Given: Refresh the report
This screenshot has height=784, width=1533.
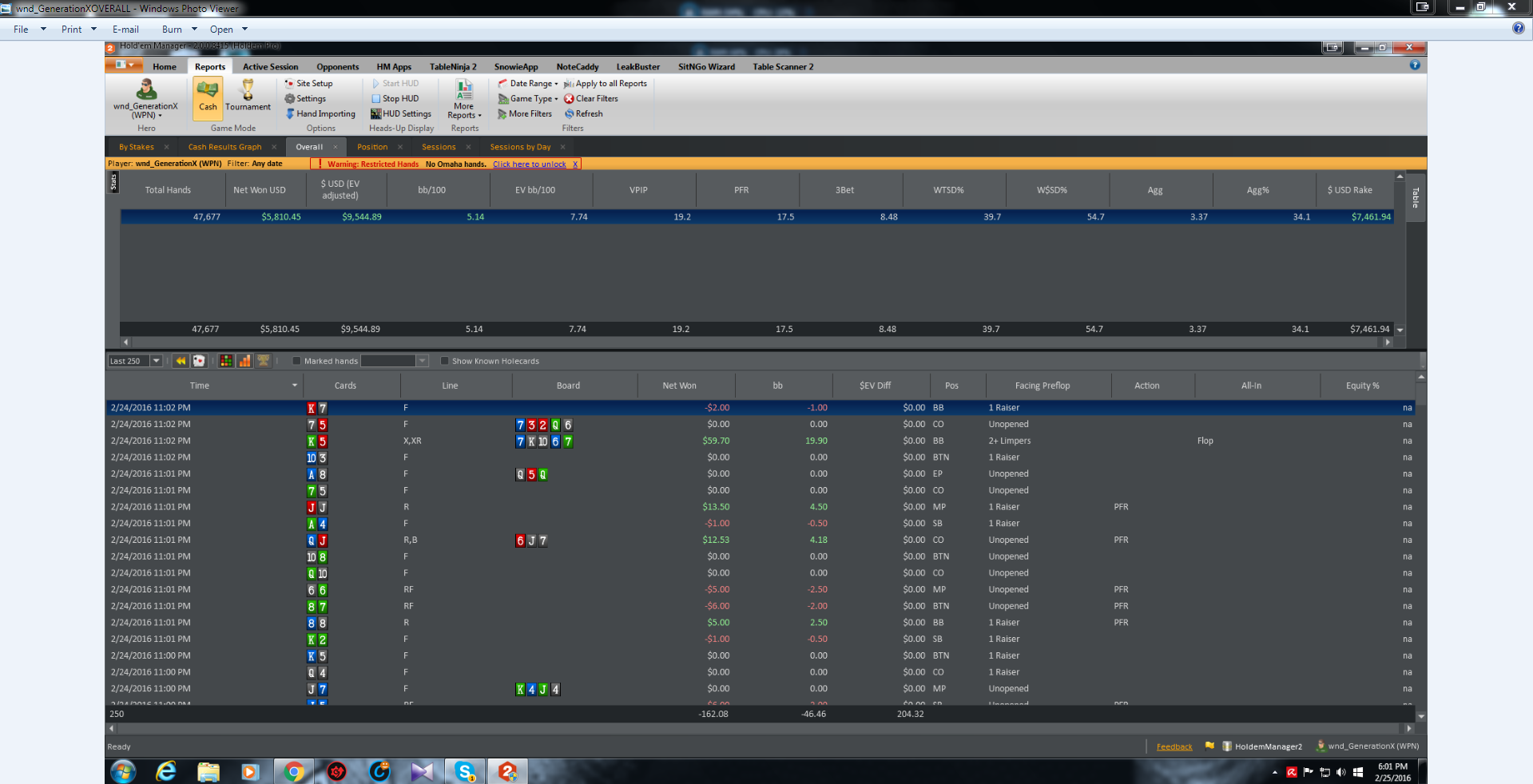Looking at the screenshot, I should [x=583, y=113].
